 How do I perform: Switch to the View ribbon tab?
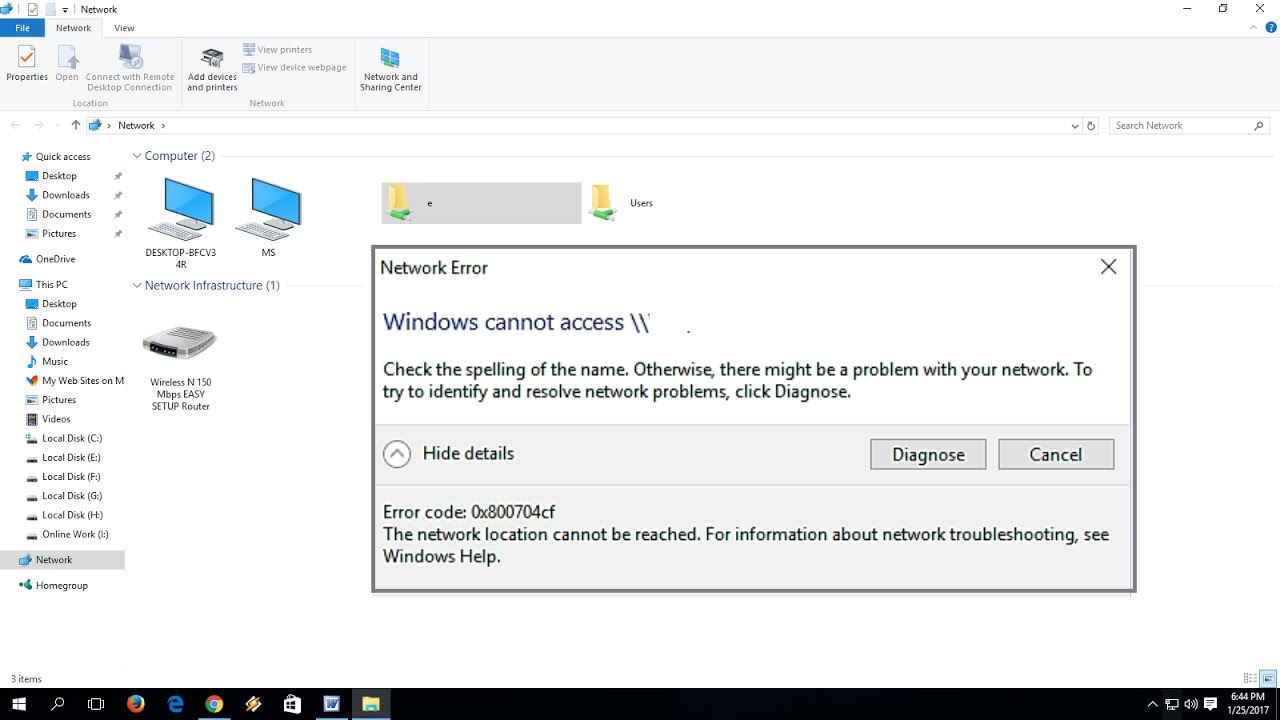point(124,28)
